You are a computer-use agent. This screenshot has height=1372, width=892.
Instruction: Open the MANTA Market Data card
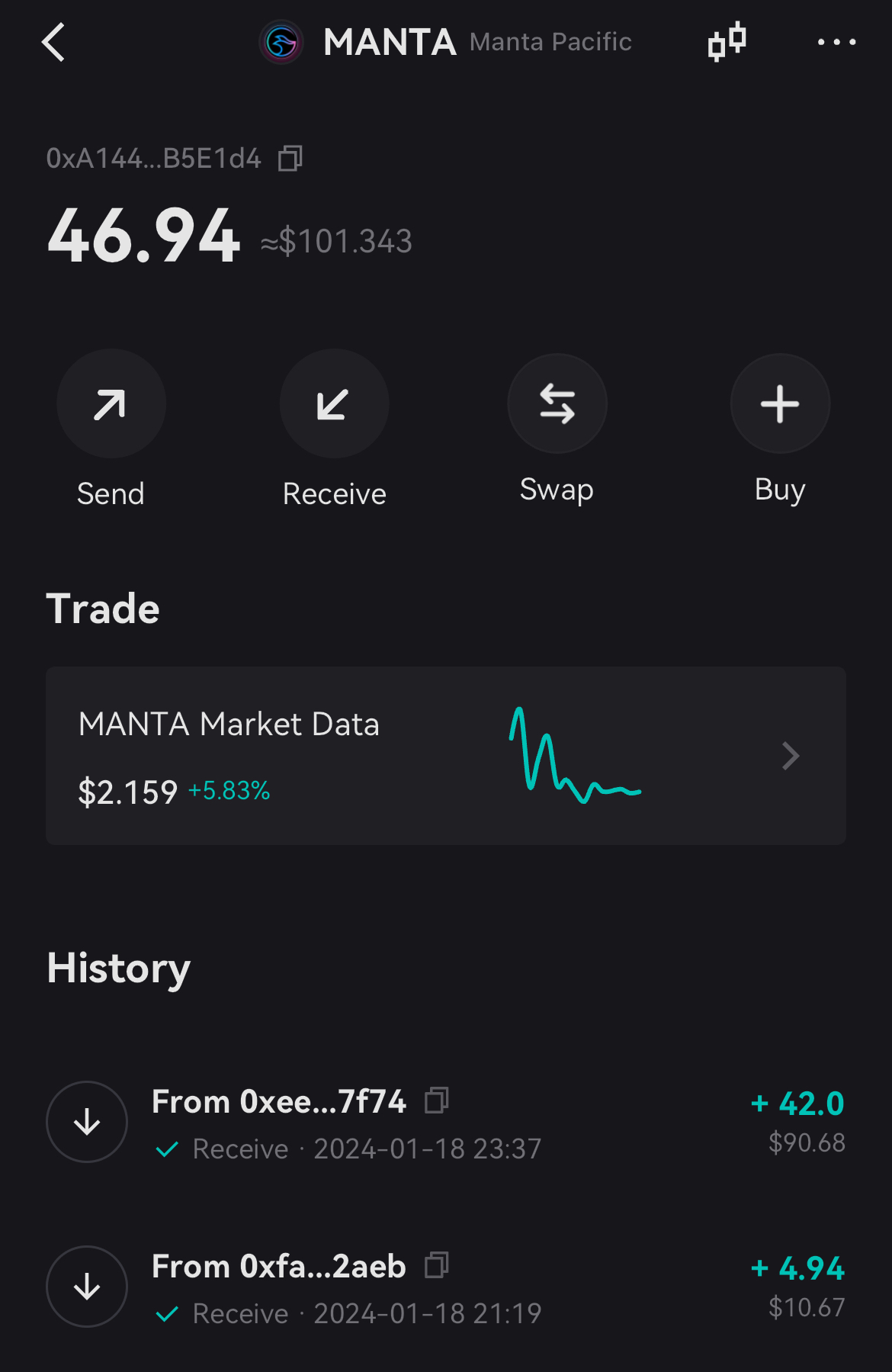pyautogui.click(x=446, y=756)
